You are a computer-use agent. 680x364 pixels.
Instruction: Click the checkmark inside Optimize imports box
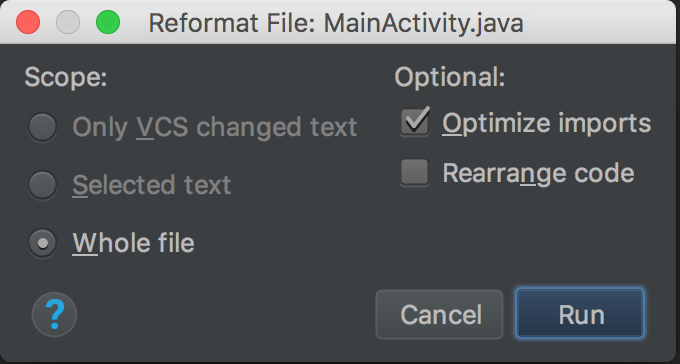(416, 119)
